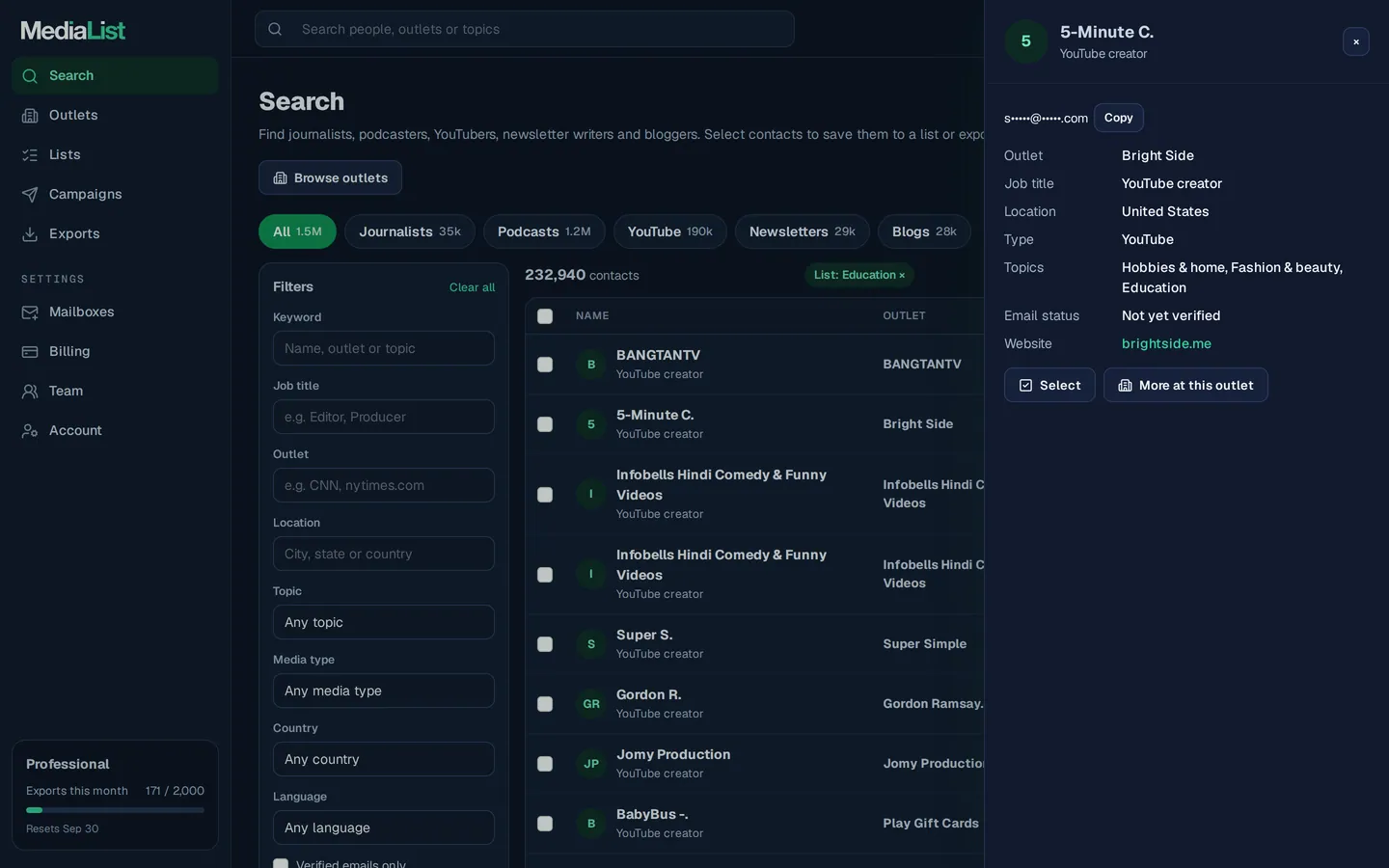The width and height of the screenshot is (1389, 868).
Task: Click More at this outlet button
Action: (1185, 385)
